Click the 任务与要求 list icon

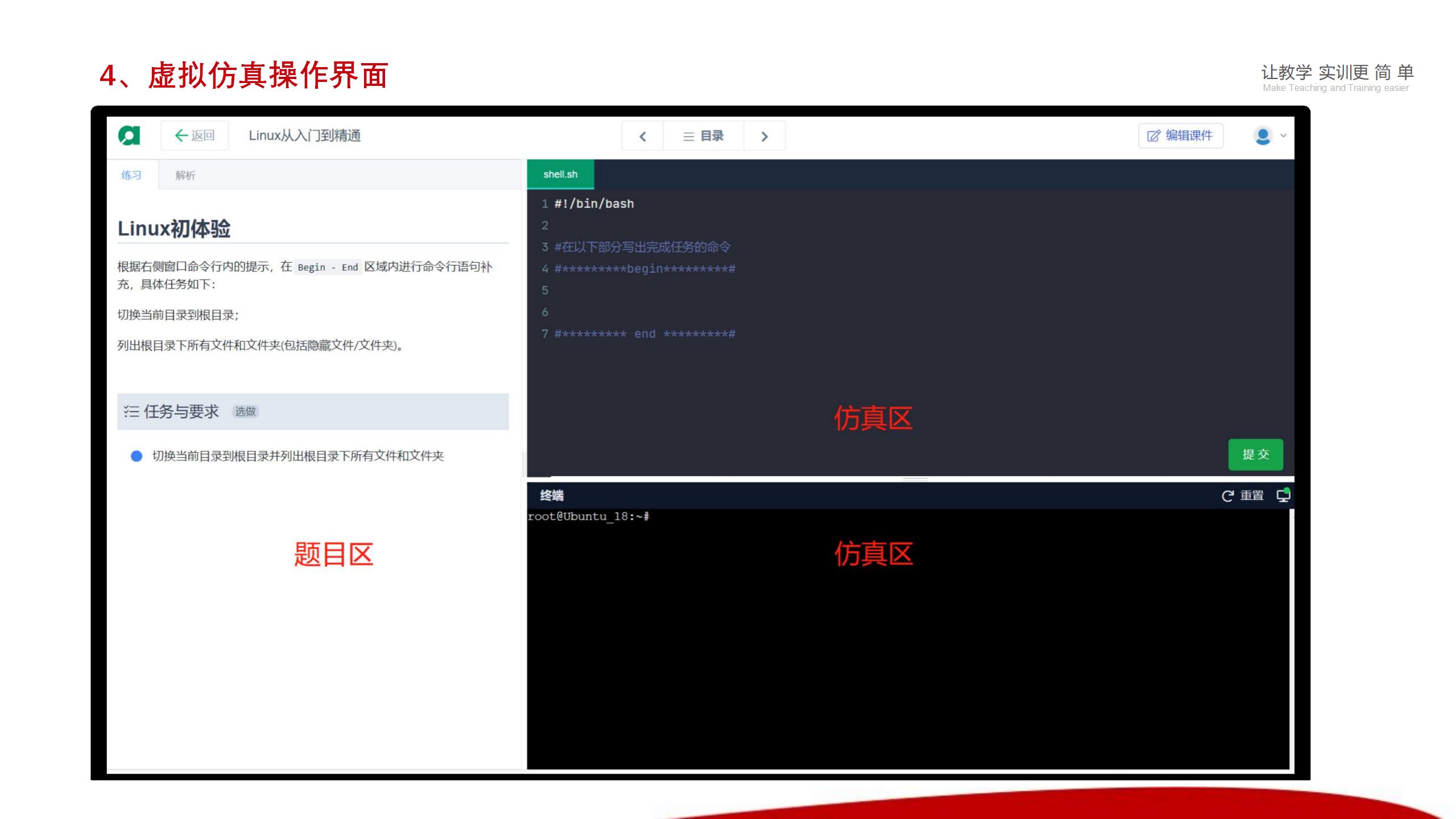point(131,411)
